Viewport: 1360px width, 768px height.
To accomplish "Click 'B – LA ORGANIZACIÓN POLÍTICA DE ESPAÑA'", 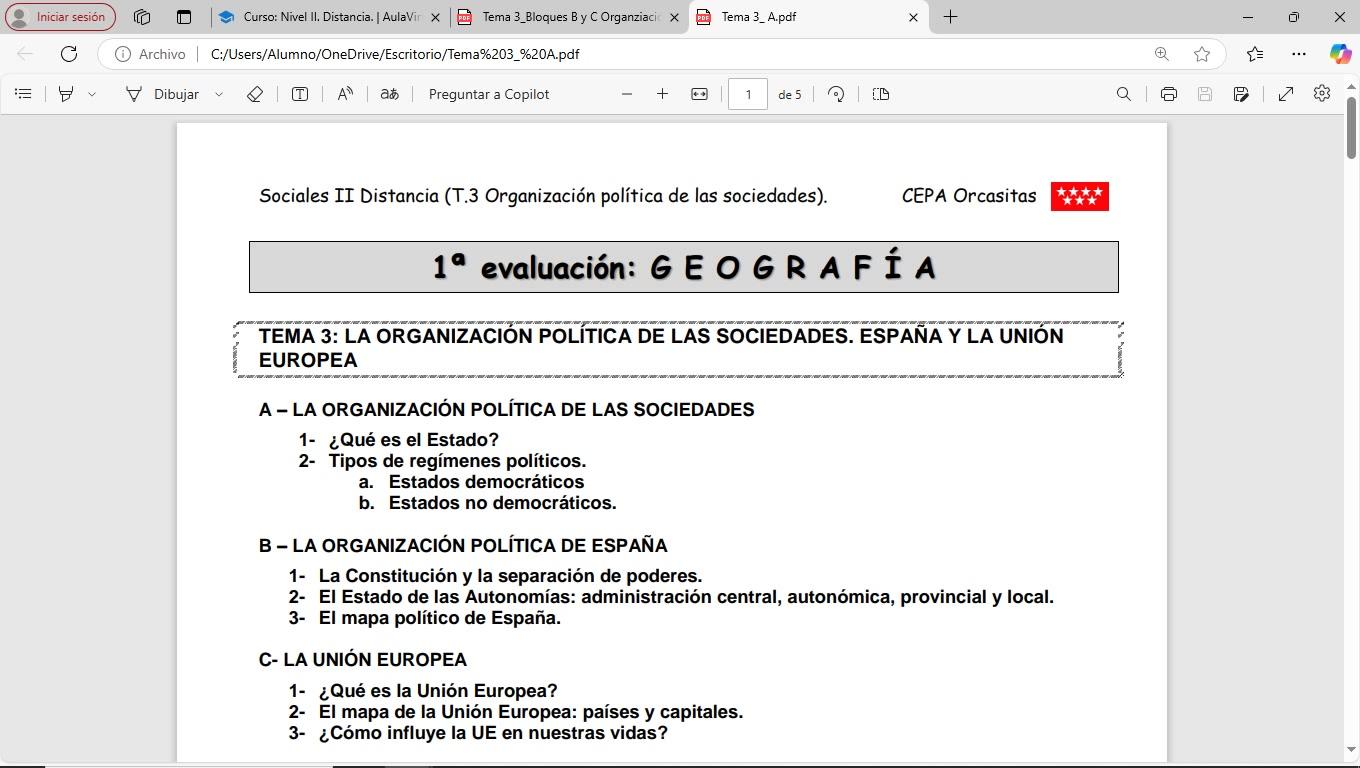I will [x=463, y=546].
